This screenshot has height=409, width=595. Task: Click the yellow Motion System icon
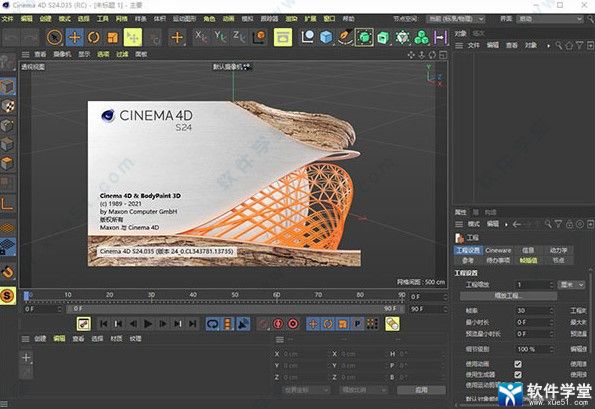pyautogui.click(x=392, y=324)
